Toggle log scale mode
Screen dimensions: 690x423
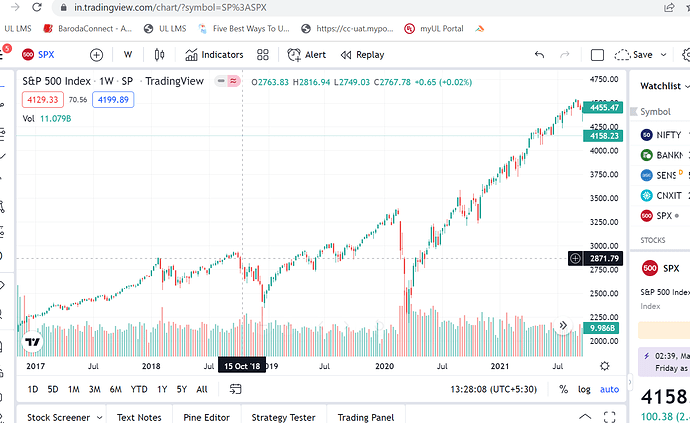coord(584,389)
